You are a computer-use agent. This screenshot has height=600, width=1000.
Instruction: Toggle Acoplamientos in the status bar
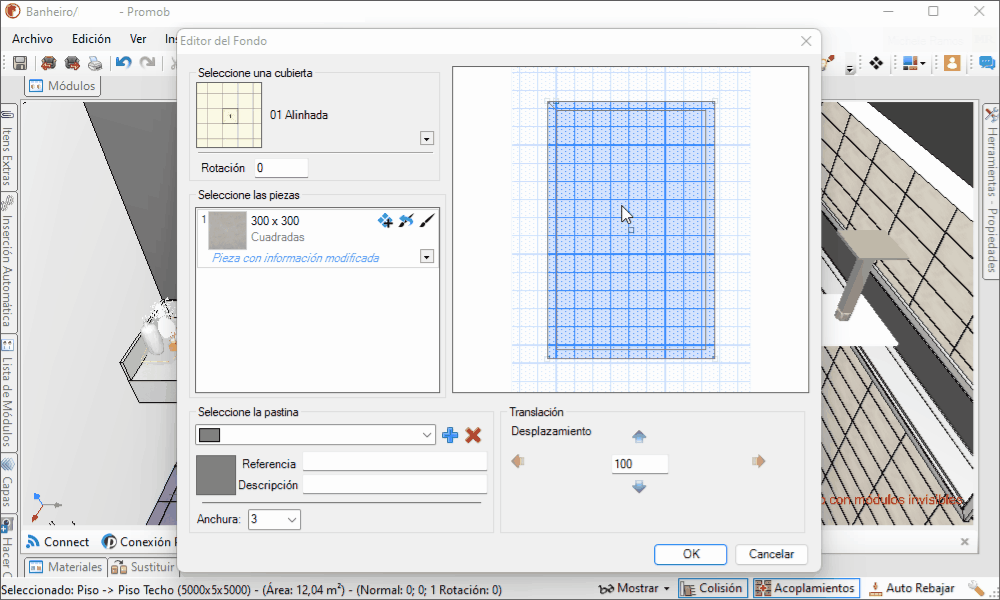(807, 589)
